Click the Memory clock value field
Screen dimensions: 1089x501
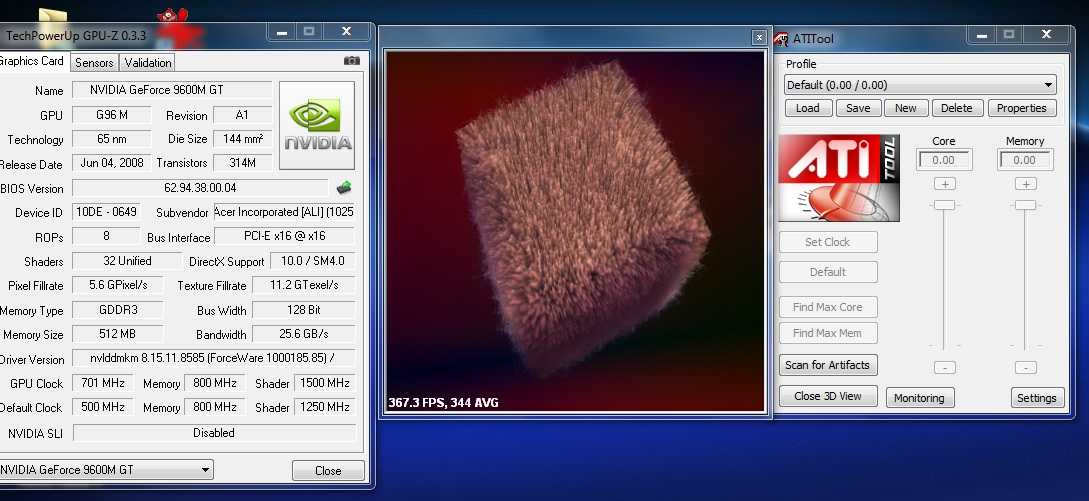point(1025,160)
